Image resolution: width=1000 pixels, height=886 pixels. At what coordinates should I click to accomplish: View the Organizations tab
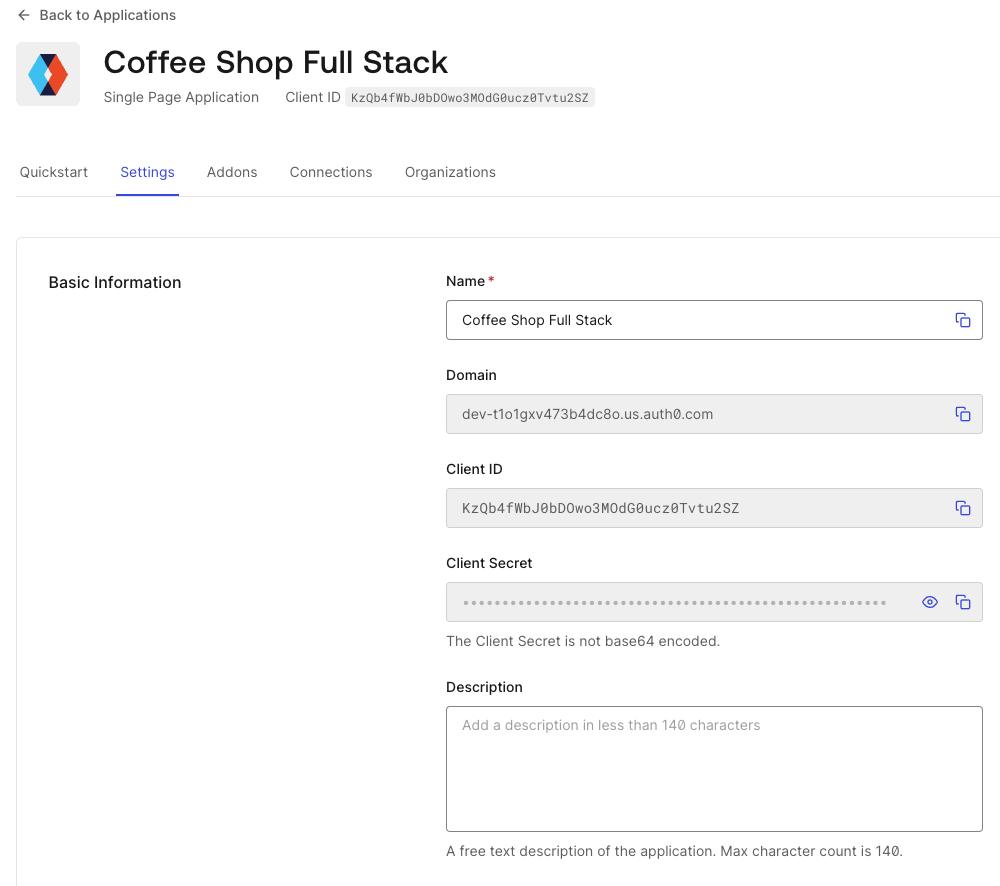(x=450, y=172)
